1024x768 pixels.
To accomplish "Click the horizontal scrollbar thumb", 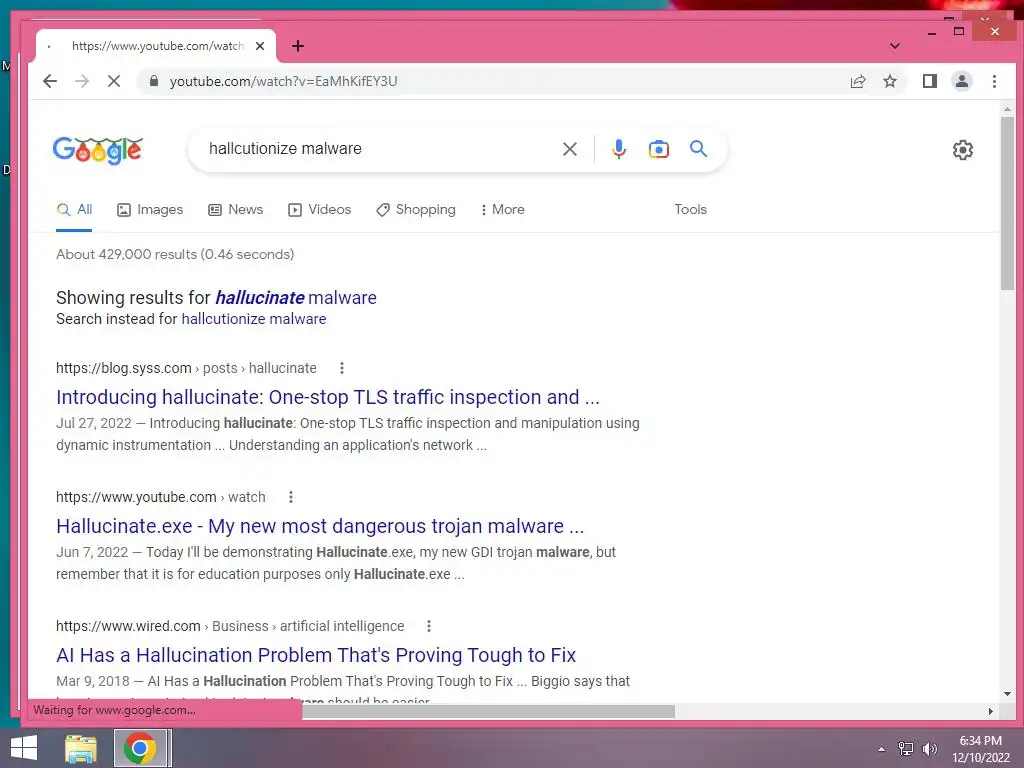I will point(488,711).
